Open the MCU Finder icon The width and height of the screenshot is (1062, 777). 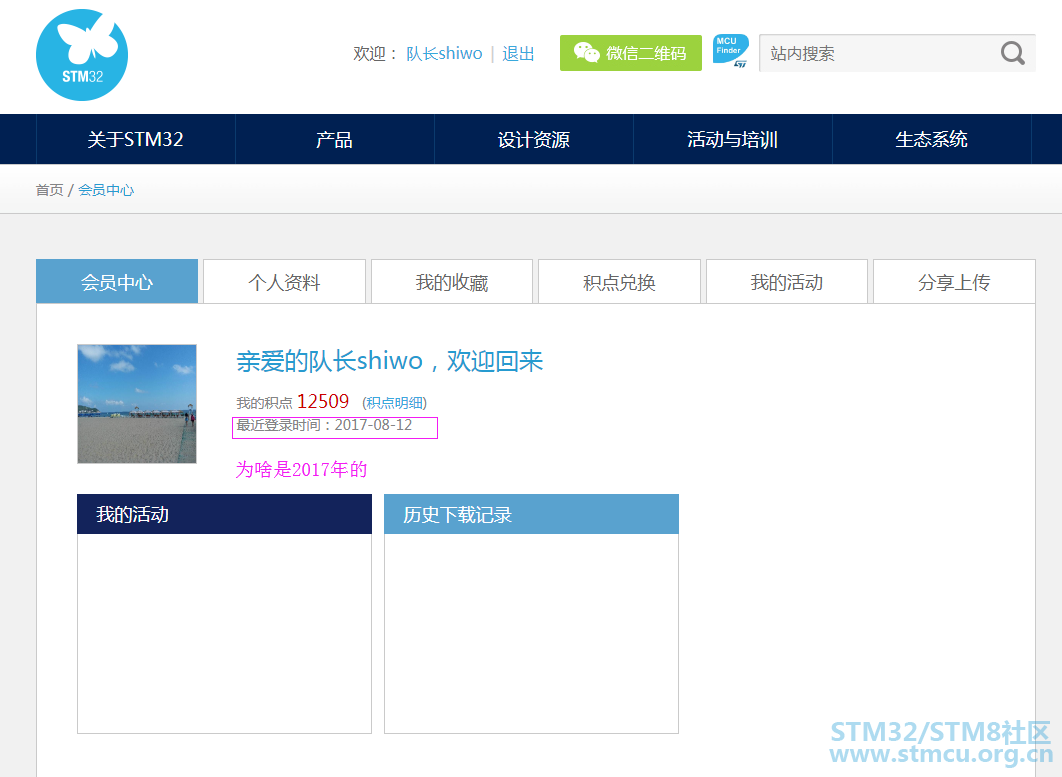click(731, 51)
